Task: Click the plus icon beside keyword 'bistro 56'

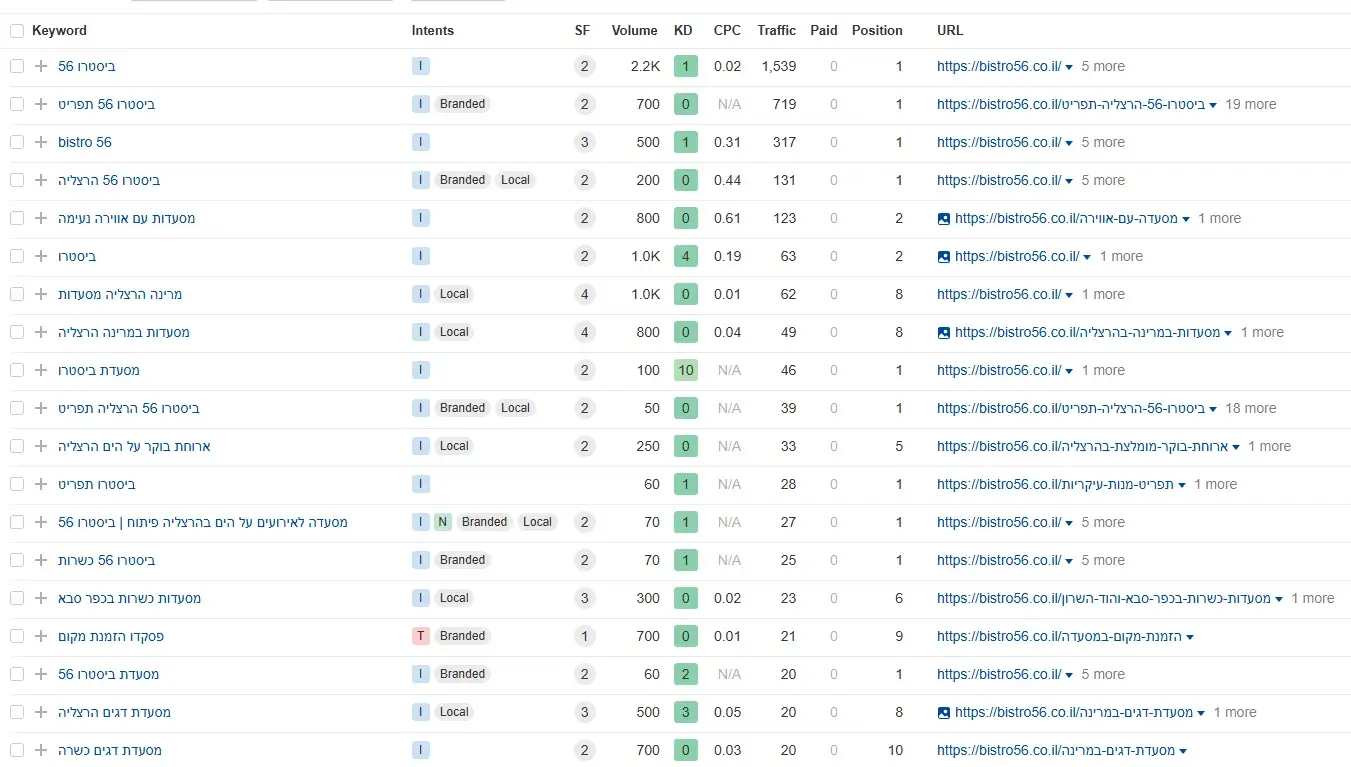Action: tap(41, 142)
